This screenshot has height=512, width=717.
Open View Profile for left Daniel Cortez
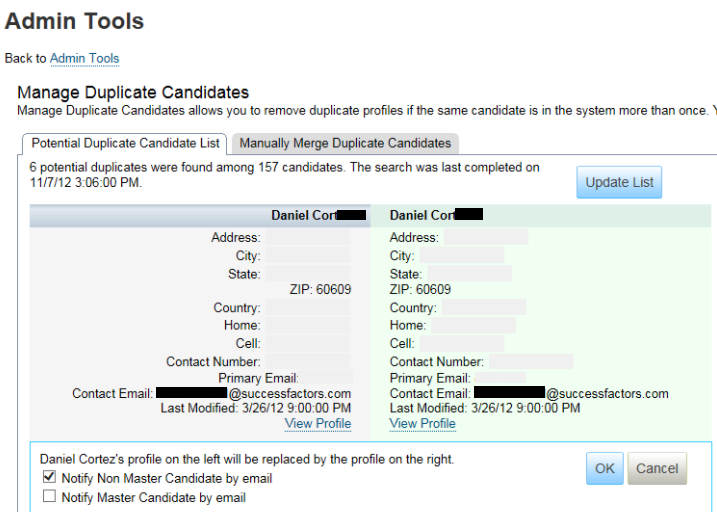[x=318, y=424]
